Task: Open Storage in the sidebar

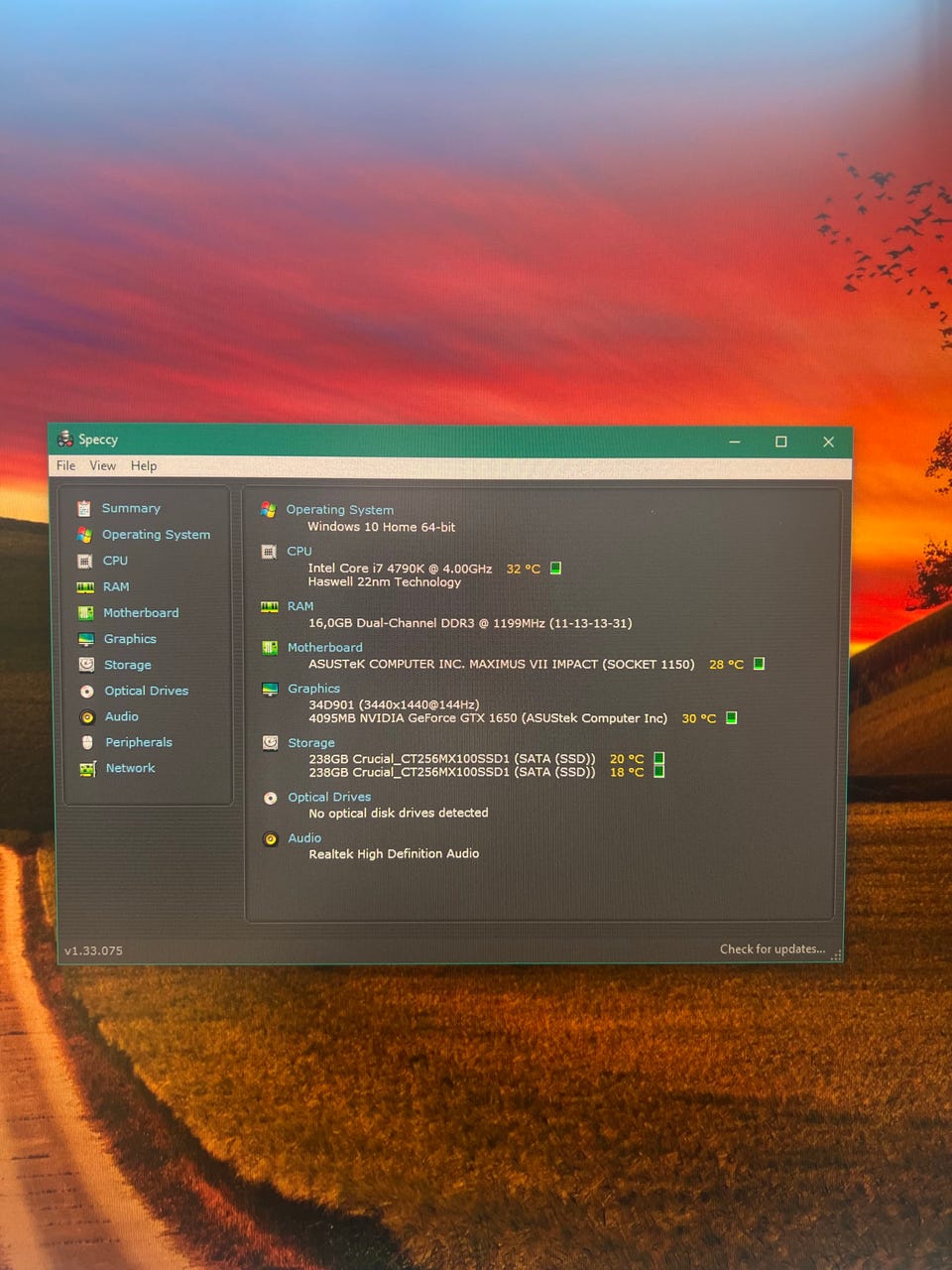Action: point(128,665)
